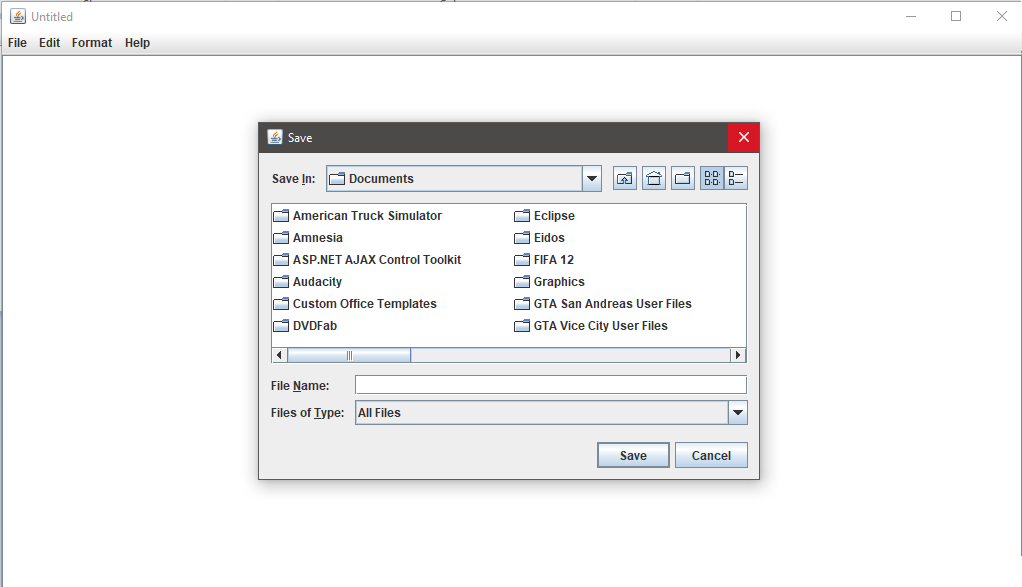Click the Documents folder icon in Save In

point(343,178)
